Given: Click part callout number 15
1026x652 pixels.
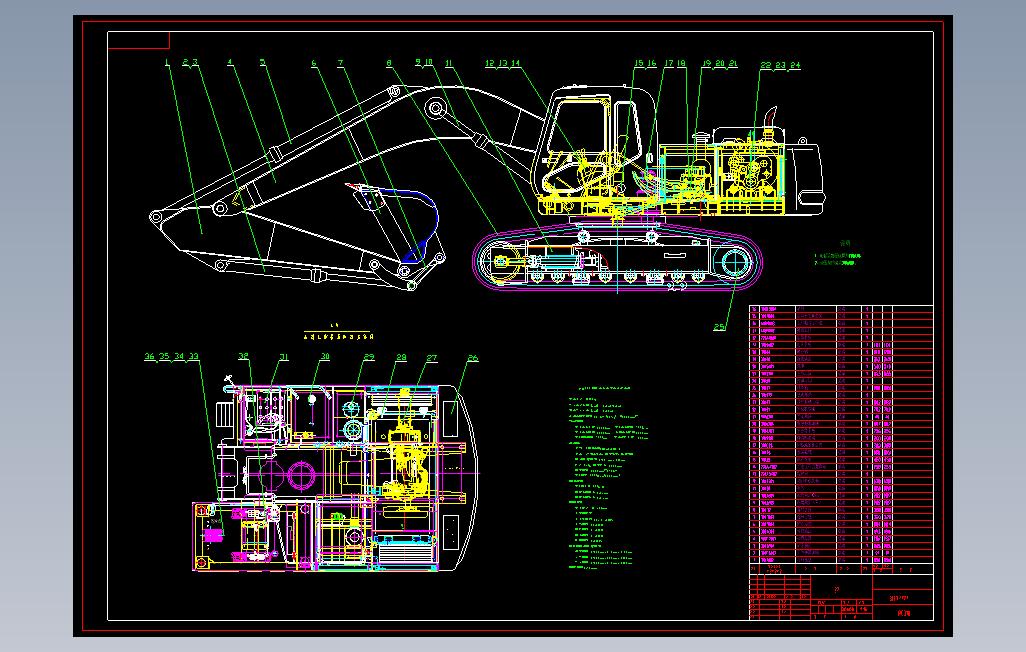Looking at the screenshot, I should tap(639, 63).
